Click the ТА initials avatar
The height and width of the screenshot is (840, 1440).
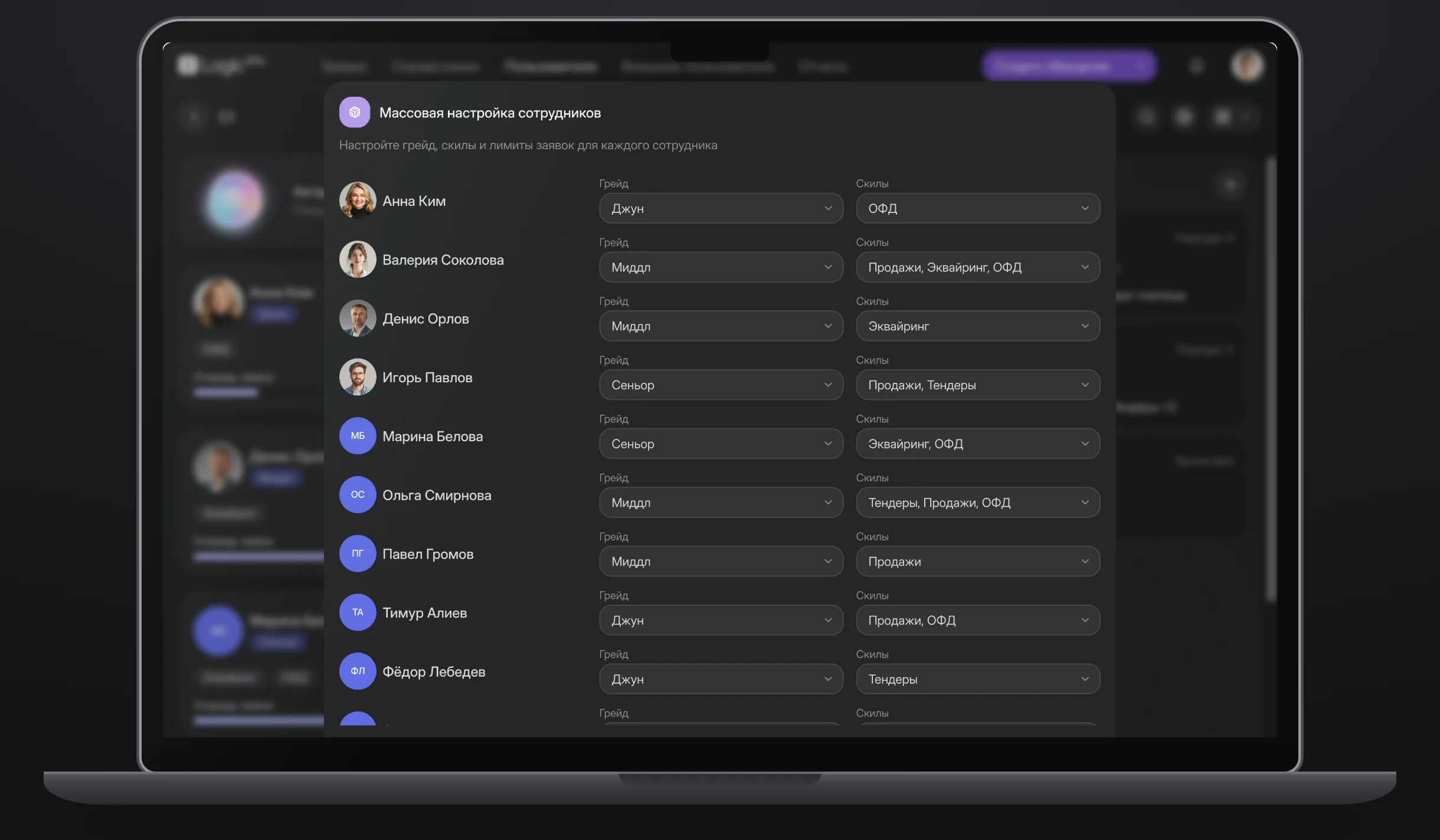tap(358, 612)
